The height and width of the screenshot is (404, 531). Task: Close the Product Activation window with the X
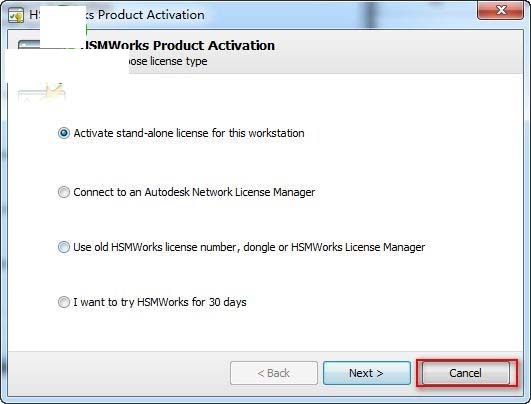pos(501,10)
